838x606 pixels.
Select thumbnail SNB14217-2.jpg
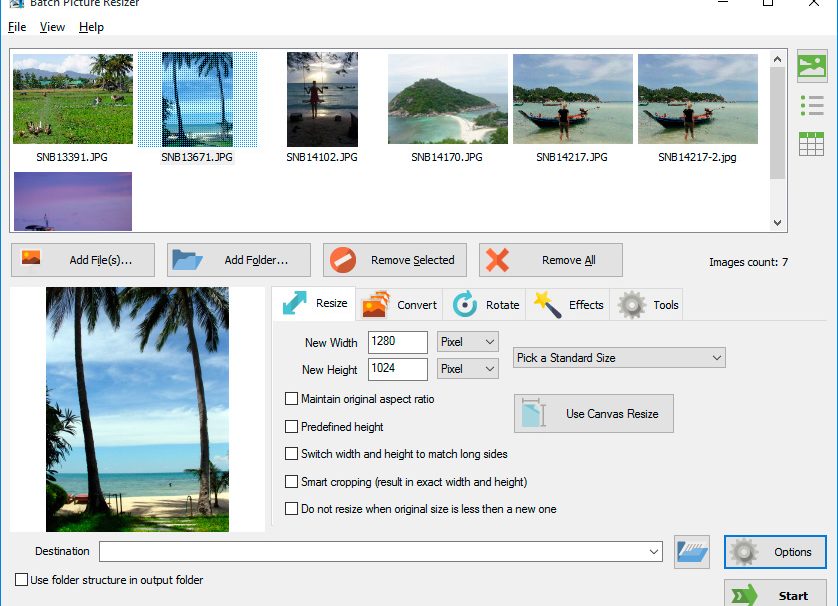[698, 99]
